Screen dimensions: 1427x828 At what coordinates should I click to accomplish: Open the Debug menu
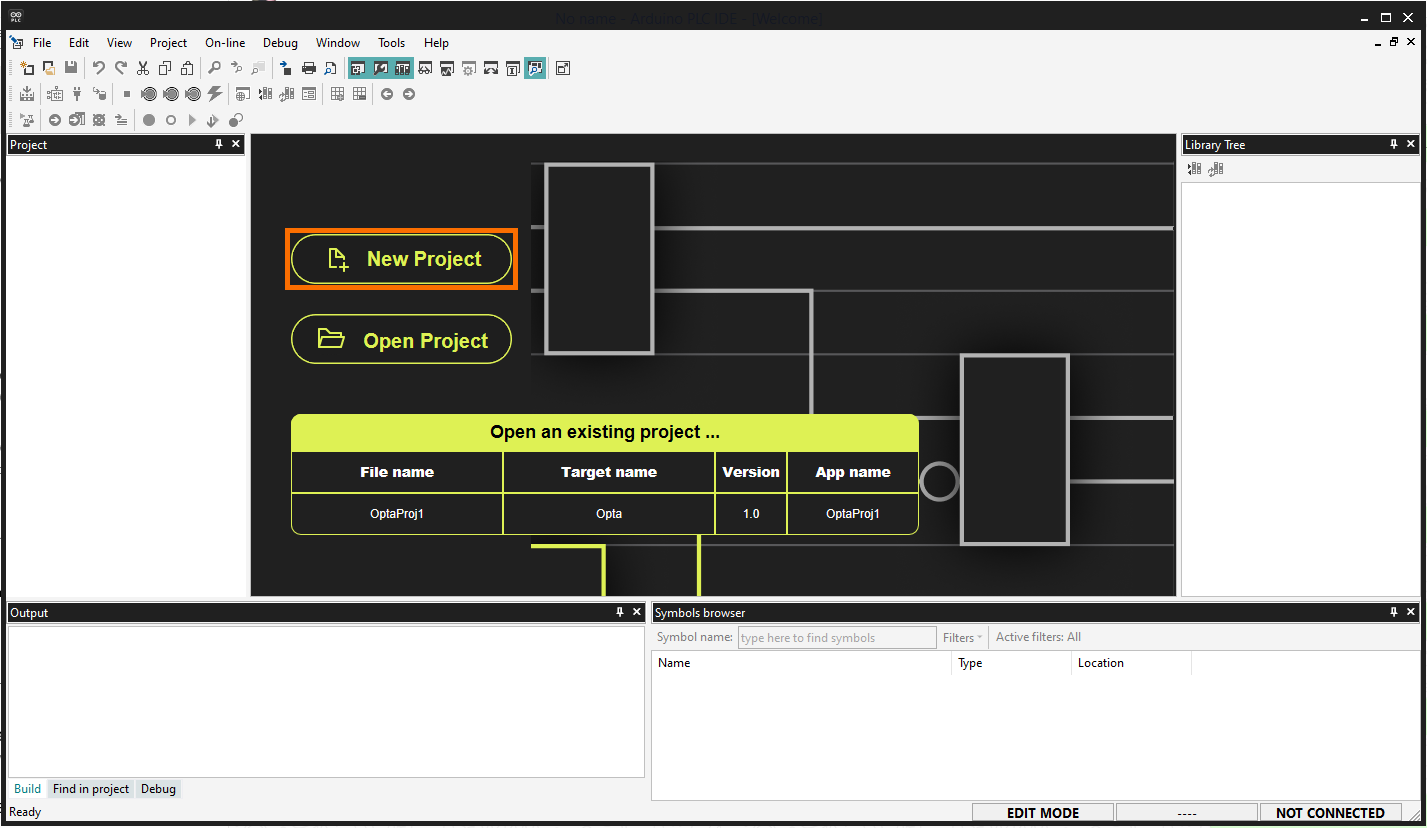point(280,43)
